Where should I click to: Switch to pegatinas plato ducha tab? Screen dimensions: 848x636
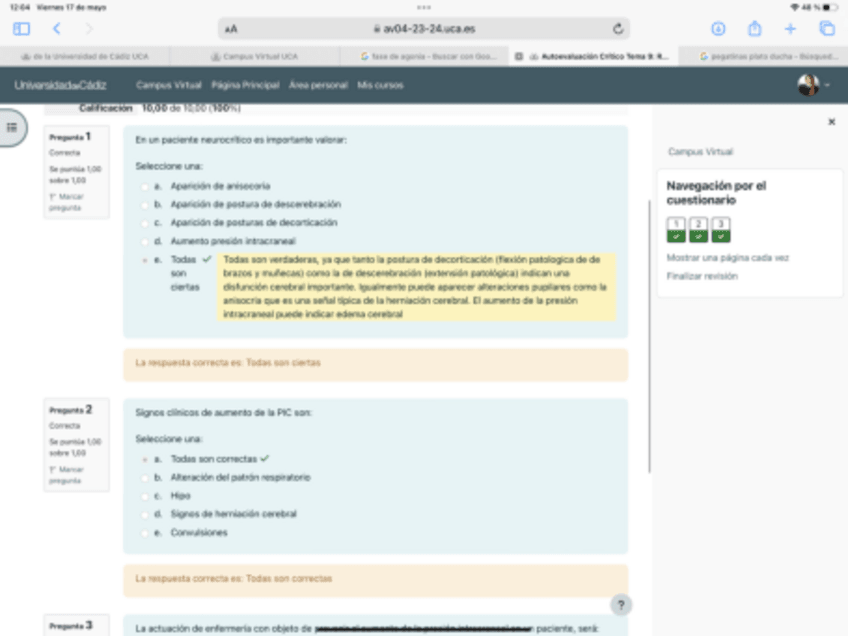[x=763, y=56]
